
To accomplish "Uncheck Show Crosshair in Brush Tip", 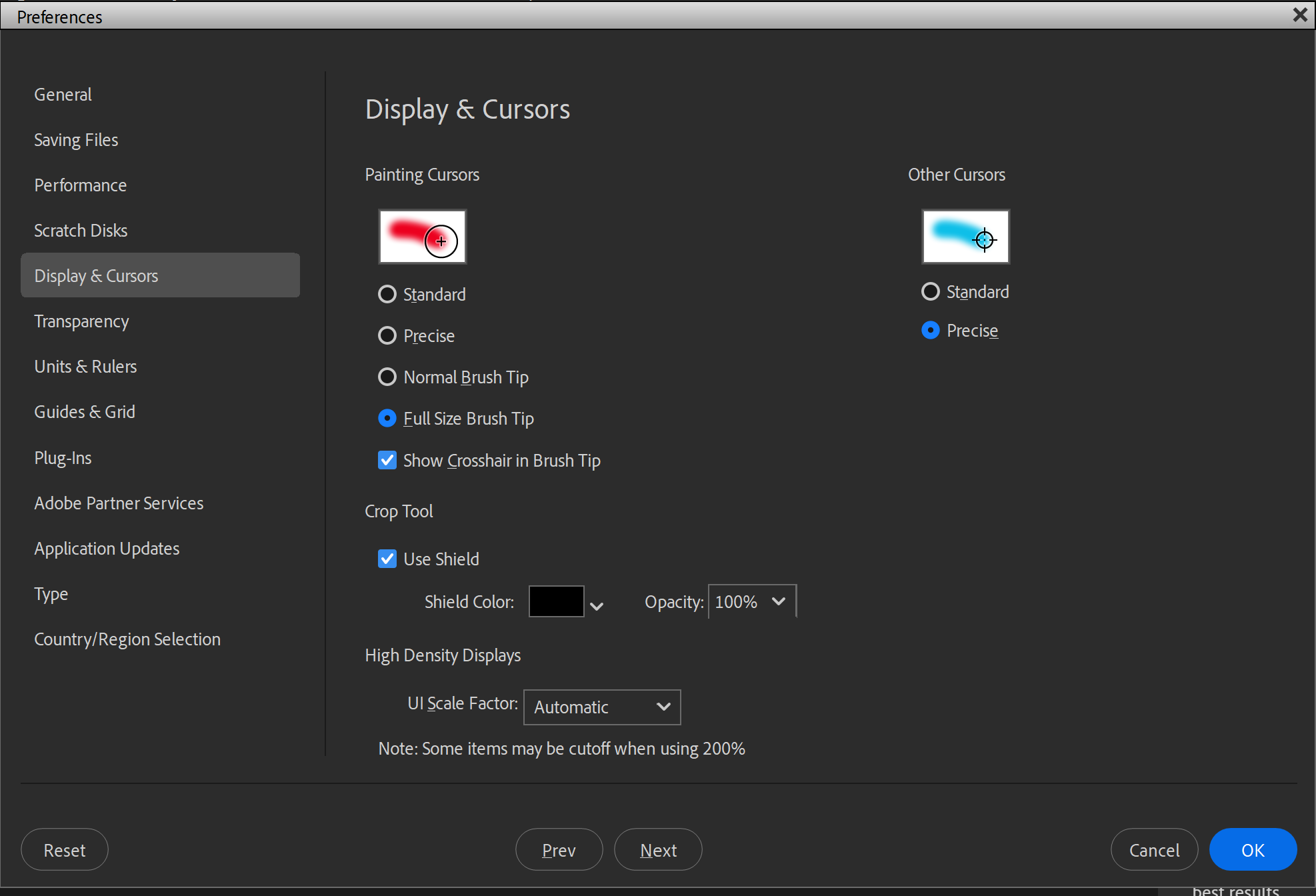I will [x=387, y=460].
